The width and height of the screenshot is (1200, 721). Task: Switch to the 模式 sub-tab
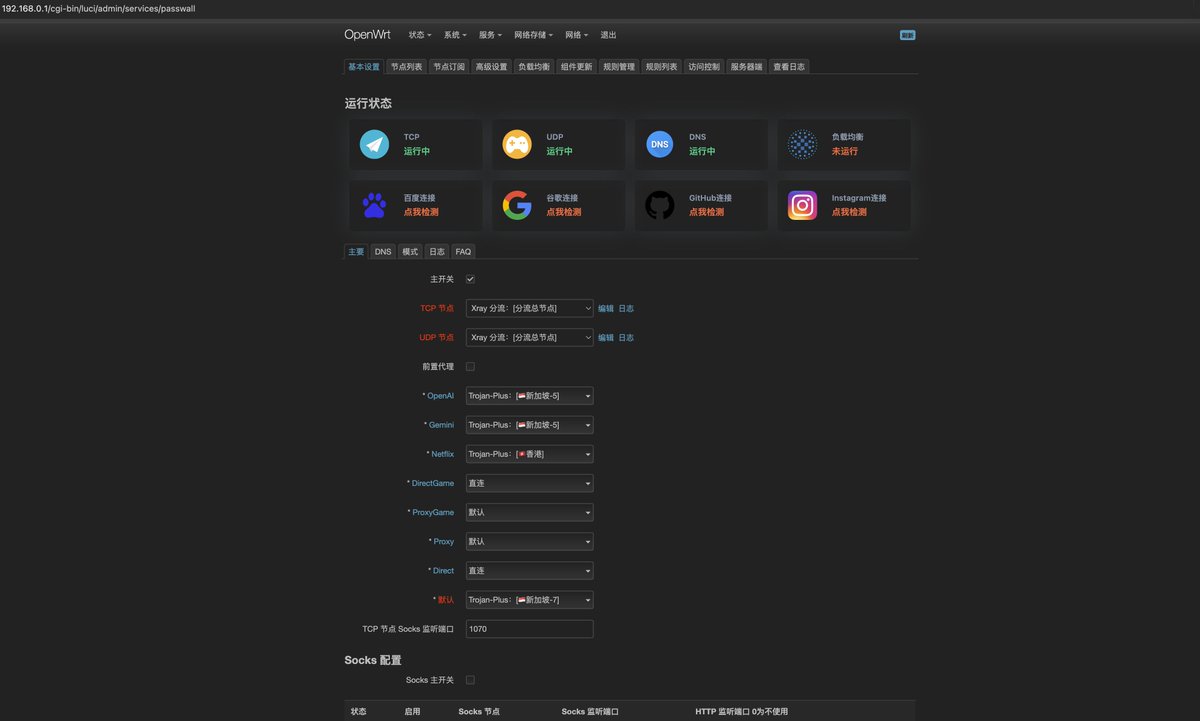(x=410, y=252)
